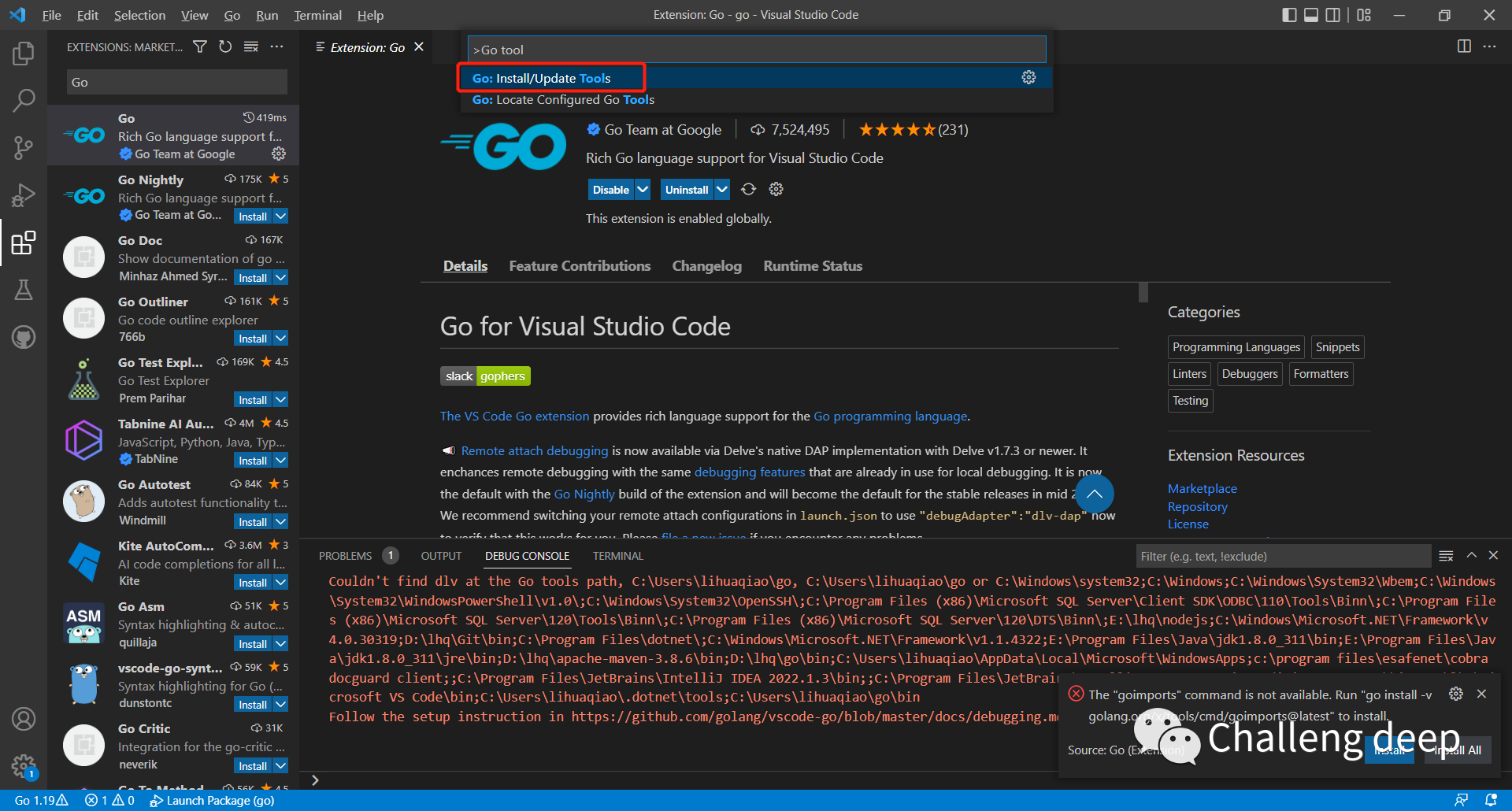This screenshot has width=1512, height=811.
Task: Open Uninstall button dropdown arrow
Action: tap(722, 190)
